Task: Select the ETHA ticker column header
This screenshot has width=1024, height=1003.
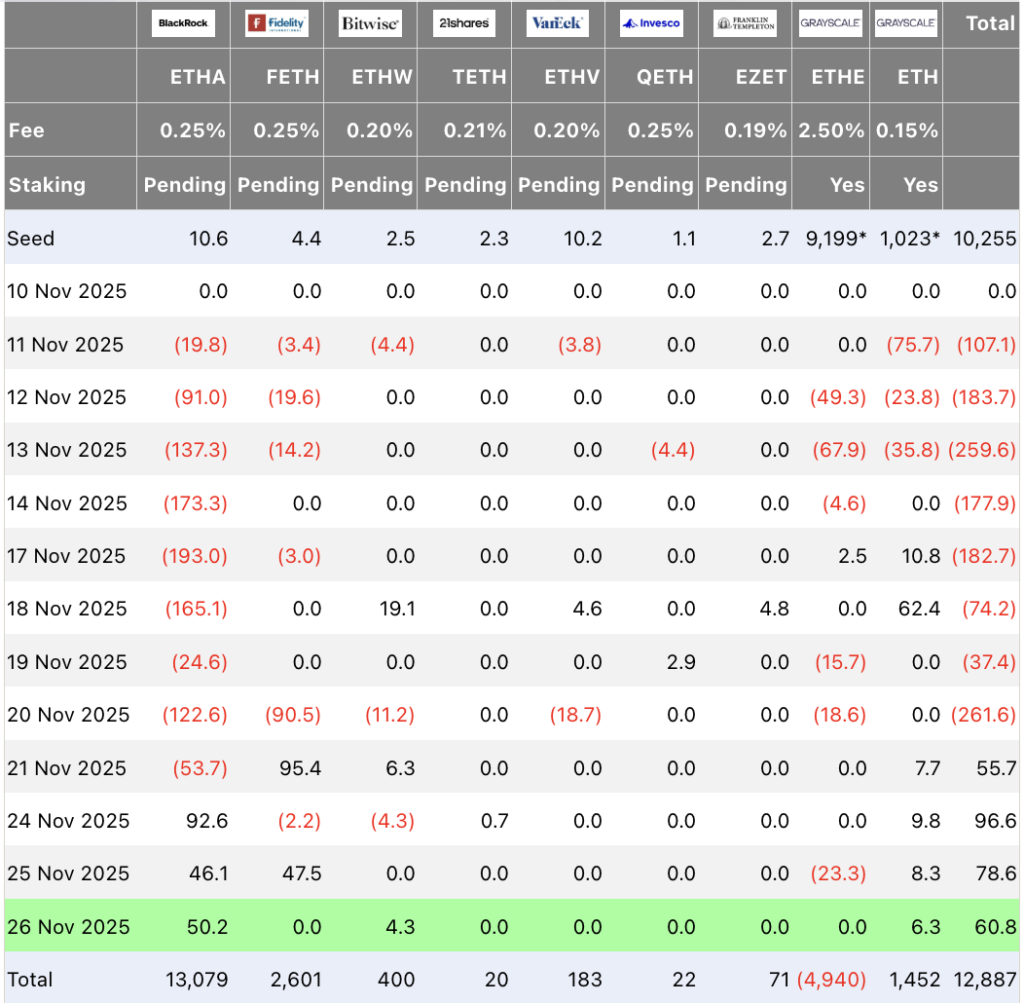Action: 199,77
